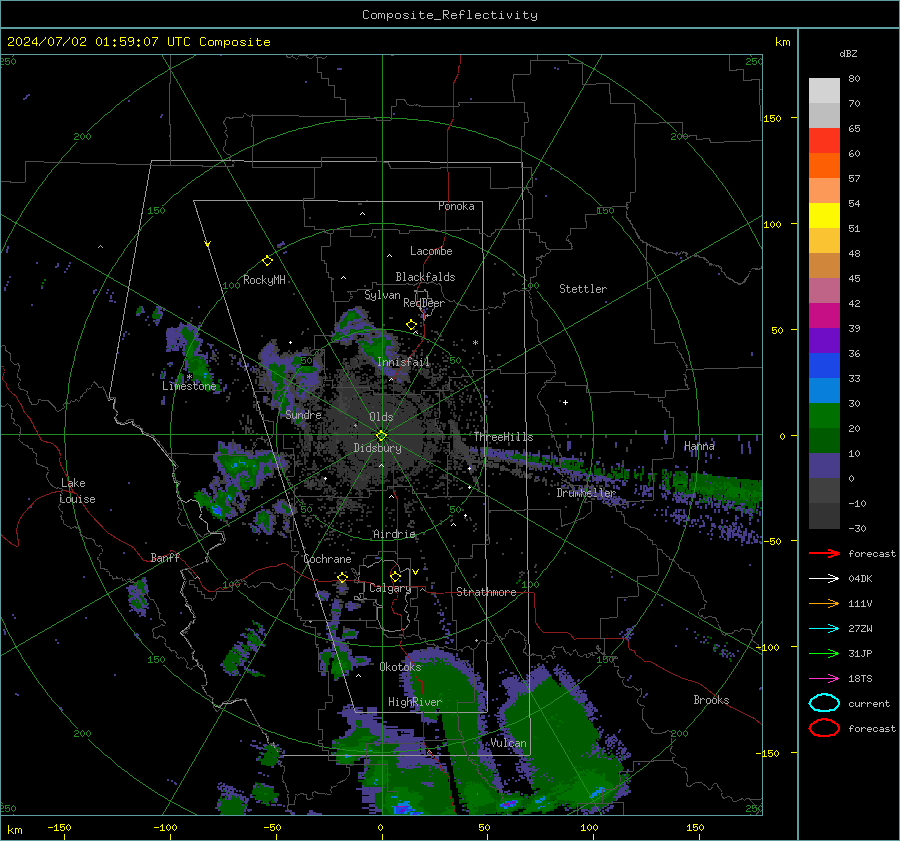Click the HighRiver label
Screen dimensions: 900x841
click(x=415, y=702)
